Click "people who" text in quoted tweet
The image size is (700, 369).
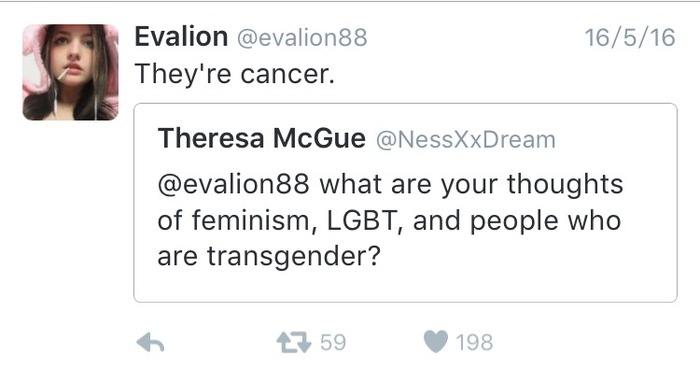tap(546, 222)
